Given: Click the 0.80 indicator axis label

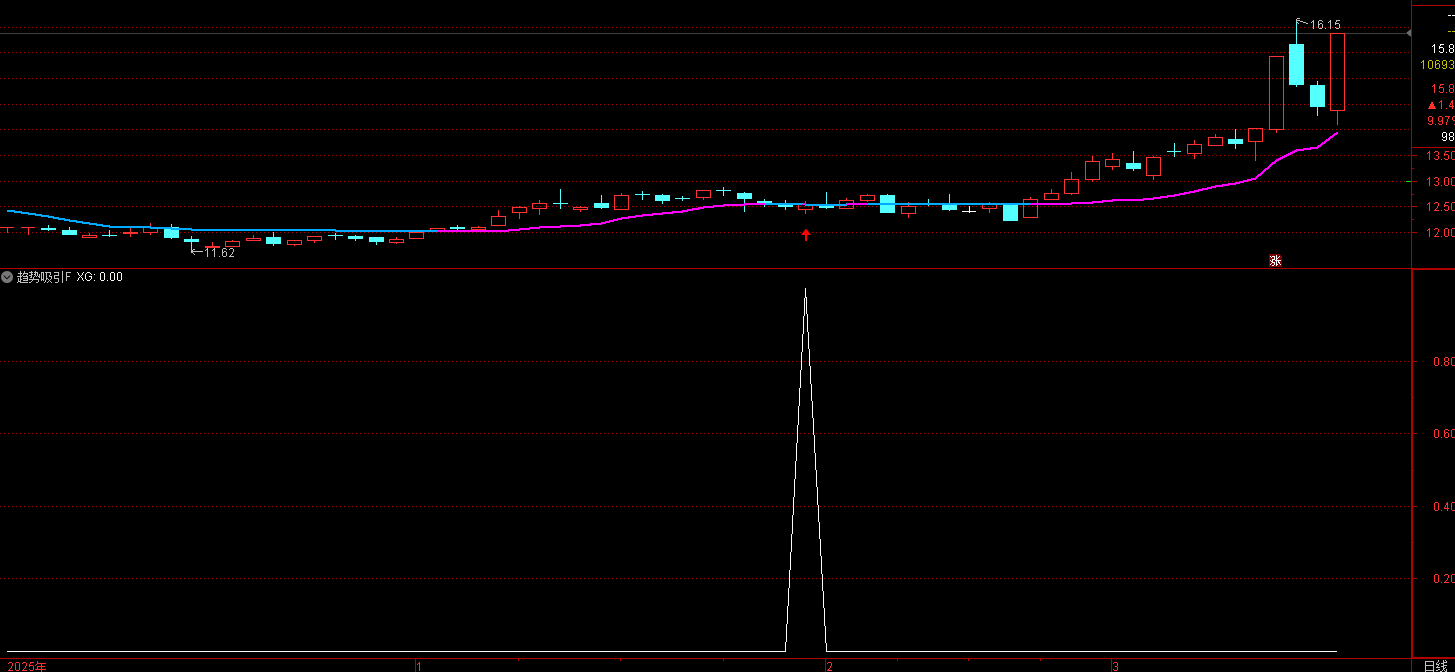Looking at the screenshot, I should [x=1443, y=362].
